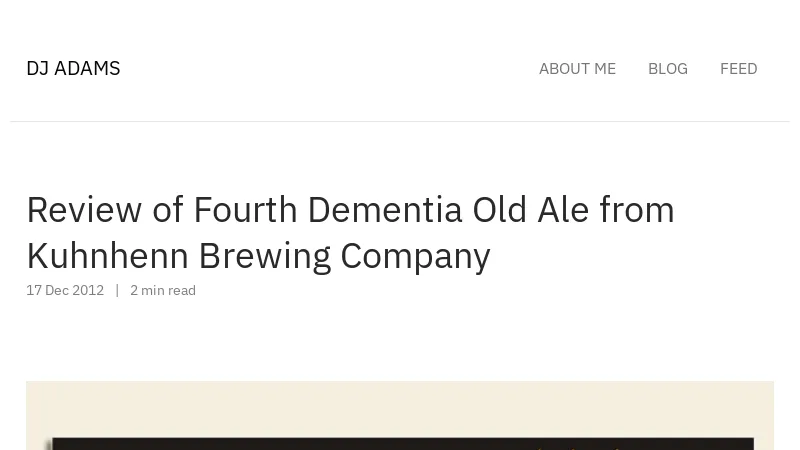Click "Fourth Dementia" in the heading
The height and width of the screenshot is (450, 800).
click(x=328, y=210)
